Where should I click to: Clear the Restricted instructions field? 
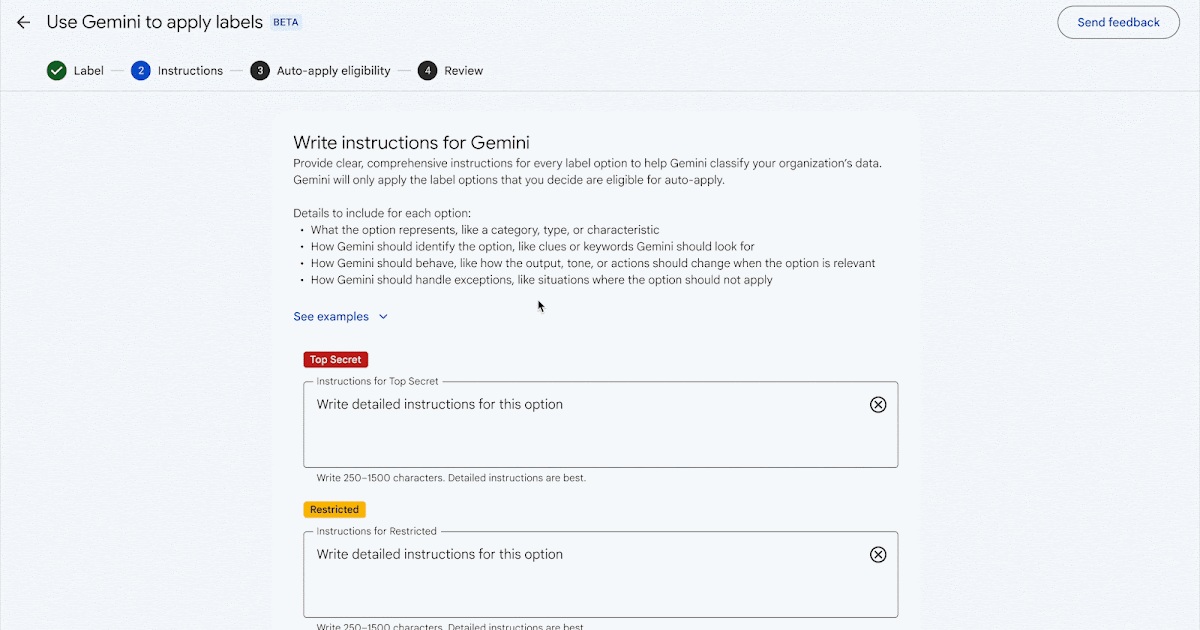(x=878, y=554)
